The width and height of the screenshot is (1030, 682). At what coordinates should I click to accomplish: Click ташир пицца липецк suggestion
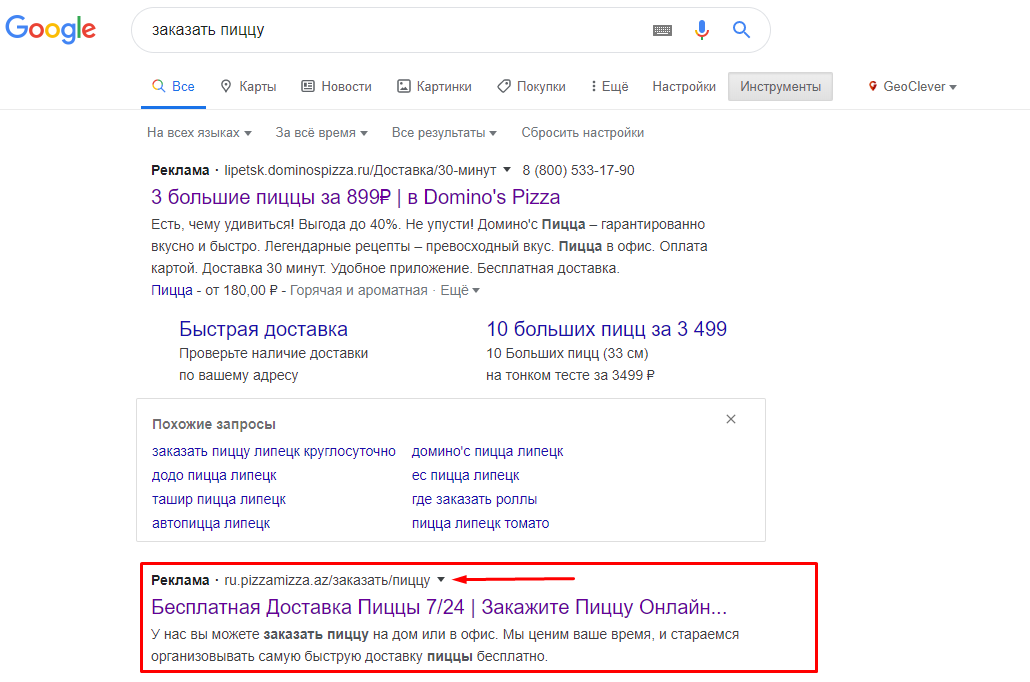[219, 499]
